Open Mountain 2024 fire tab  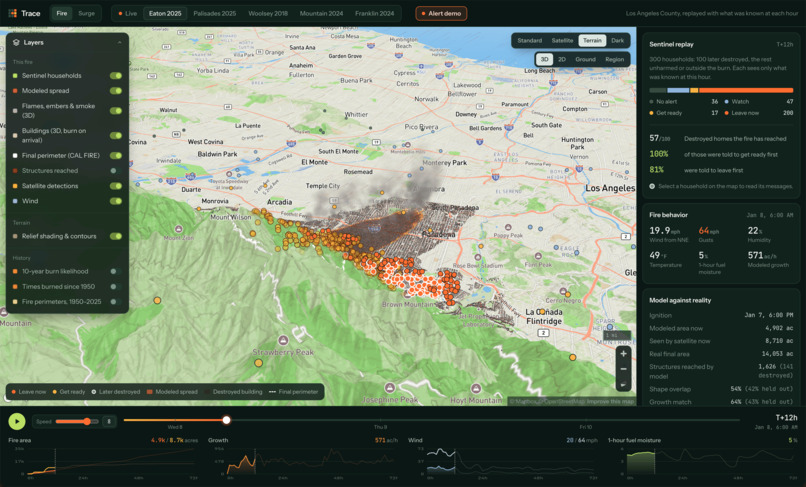click(x=321, y=13)
